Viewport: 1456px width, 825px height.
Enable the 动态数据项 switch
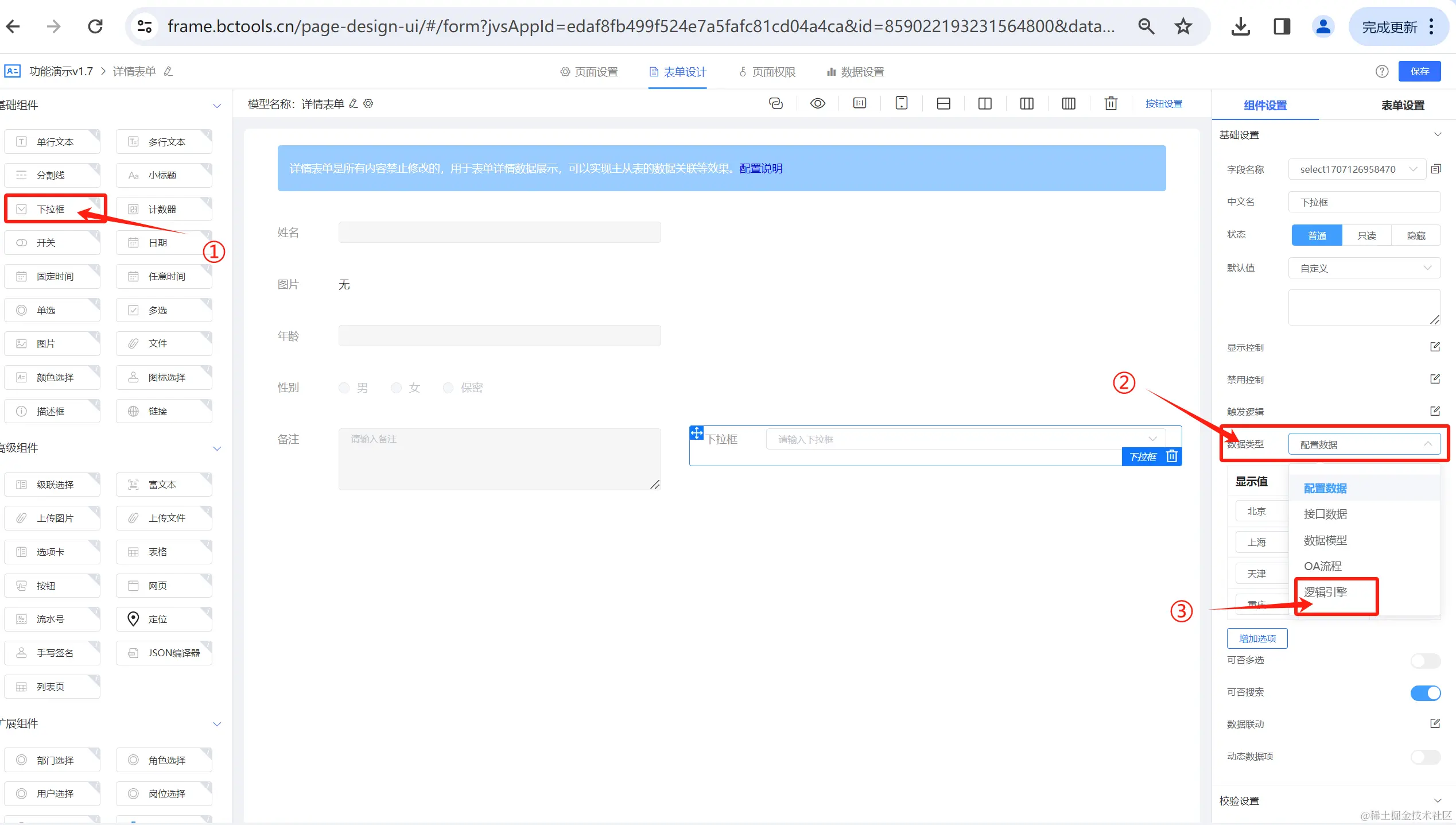coord(1425,757)
